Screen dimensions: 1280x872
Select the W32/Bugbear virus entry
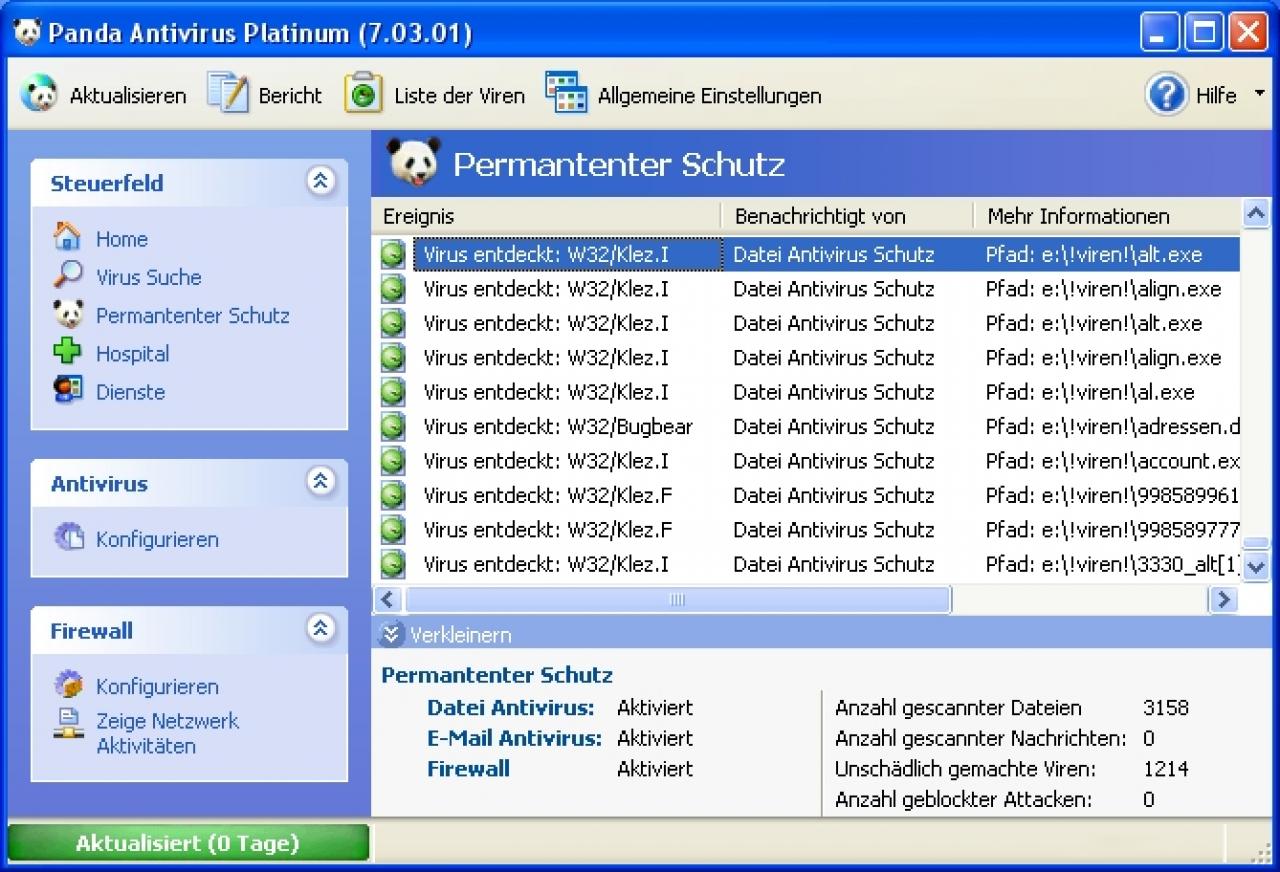pos(558,427)
